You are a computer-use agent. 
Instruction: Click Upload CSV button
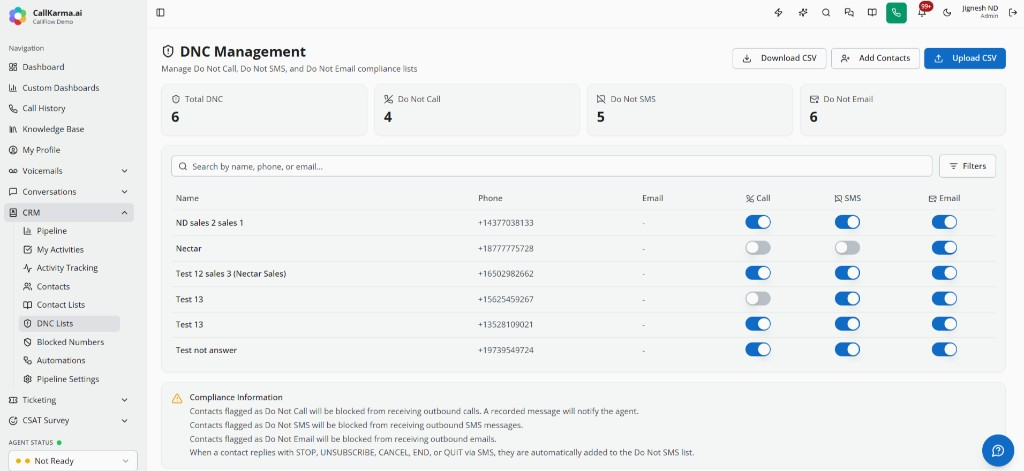pyautogui.click(x=965, y=58)
